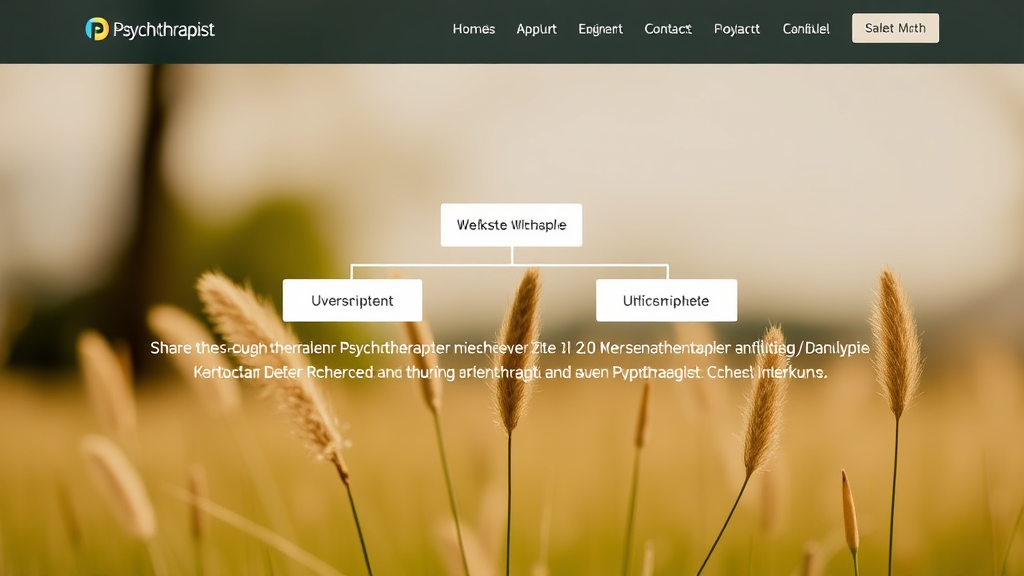
Task: Click the Contact link in the navbar
Action: (x=666, y=29)
